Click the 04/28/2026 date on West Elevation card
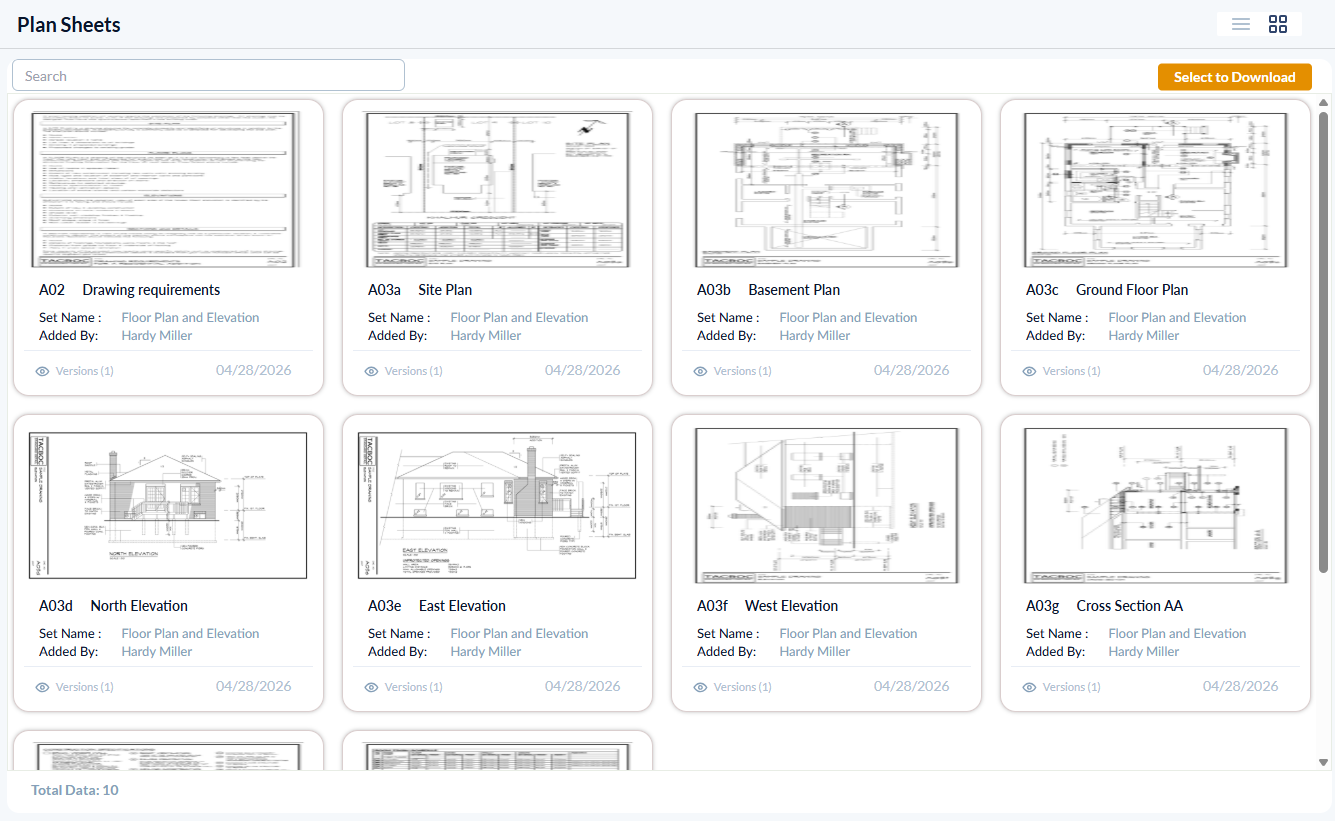 [912, 686]
